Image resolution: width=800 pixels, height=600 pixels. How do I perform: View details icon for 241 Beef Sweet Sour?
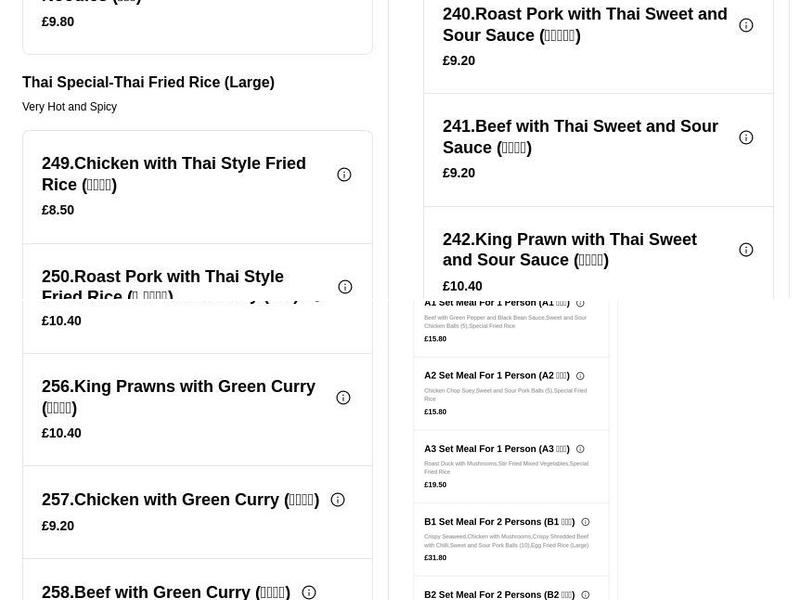746,137
